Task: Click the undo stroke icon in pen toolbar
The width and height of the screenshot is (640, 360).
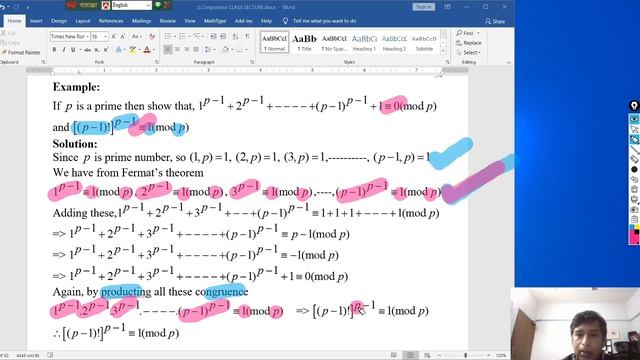Action: tap(634, 180)
